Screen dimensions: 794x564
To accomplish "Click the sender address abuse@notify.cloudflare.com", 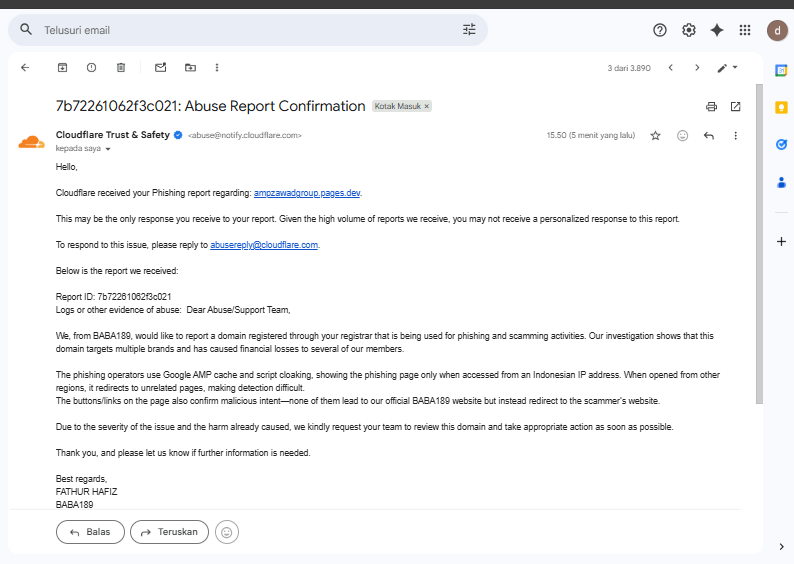I will coord(245,136).
